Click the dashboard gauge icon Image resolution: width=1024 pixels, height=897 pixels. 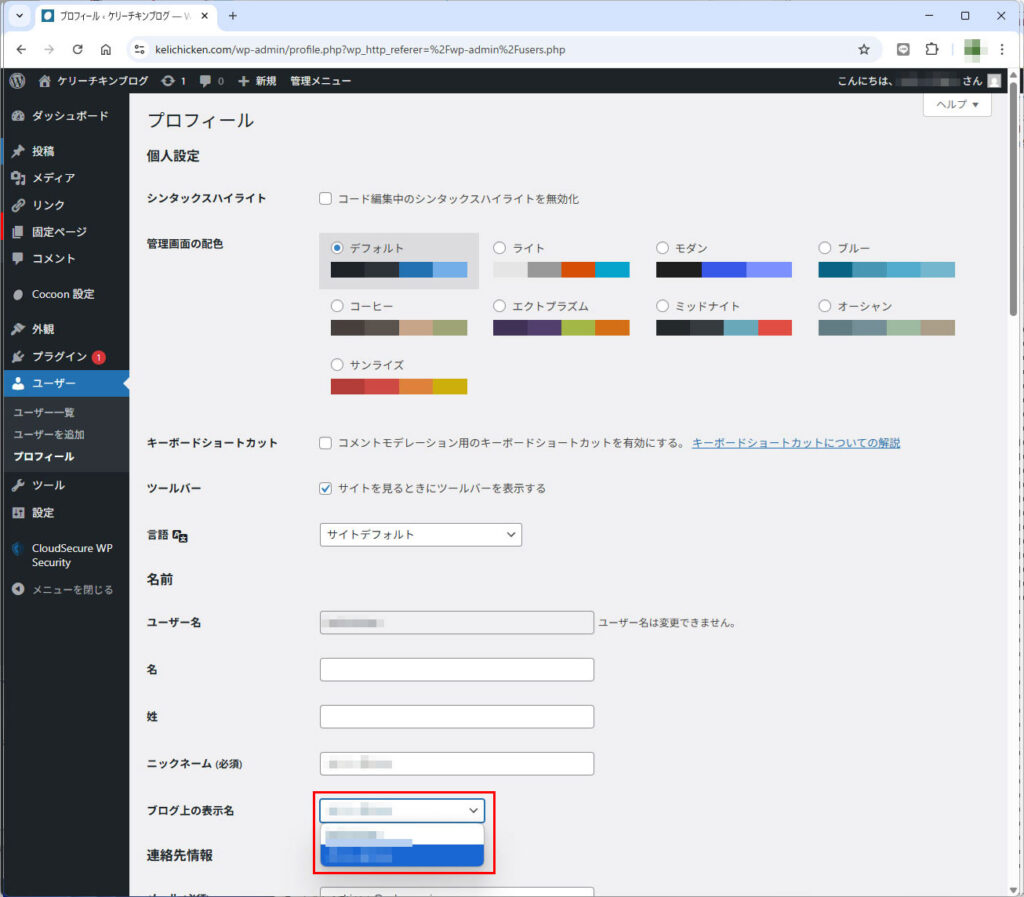18,116
